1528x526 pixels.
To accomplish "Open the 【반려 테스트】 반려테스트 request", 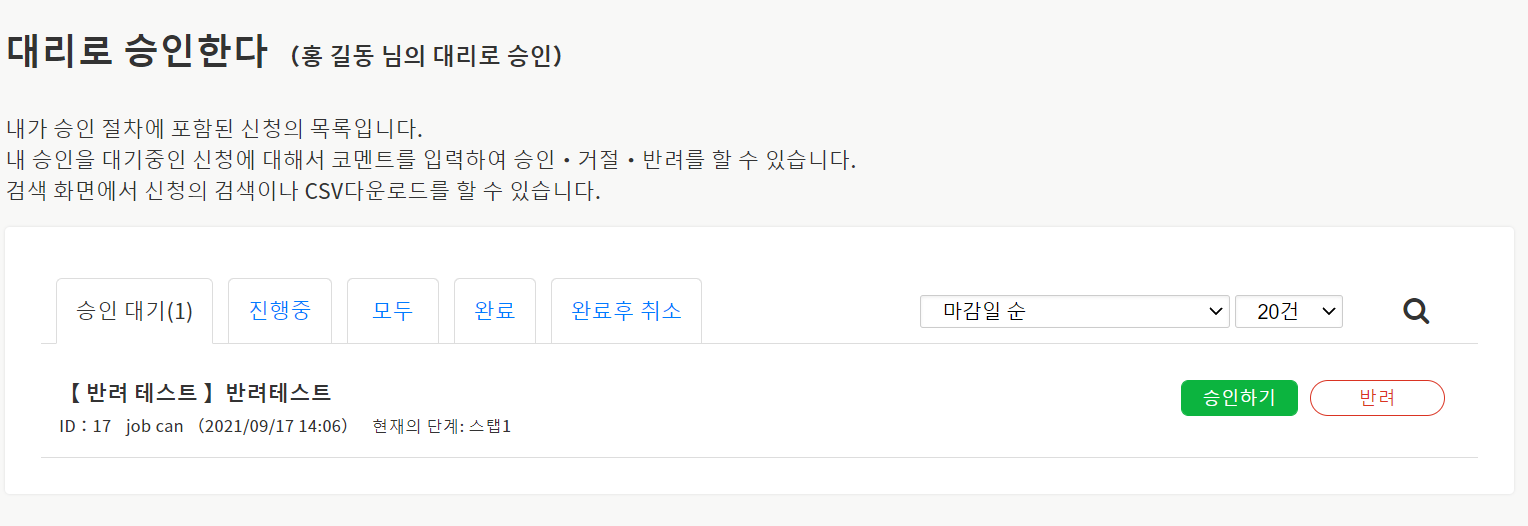I will click(x=195, y=393).
